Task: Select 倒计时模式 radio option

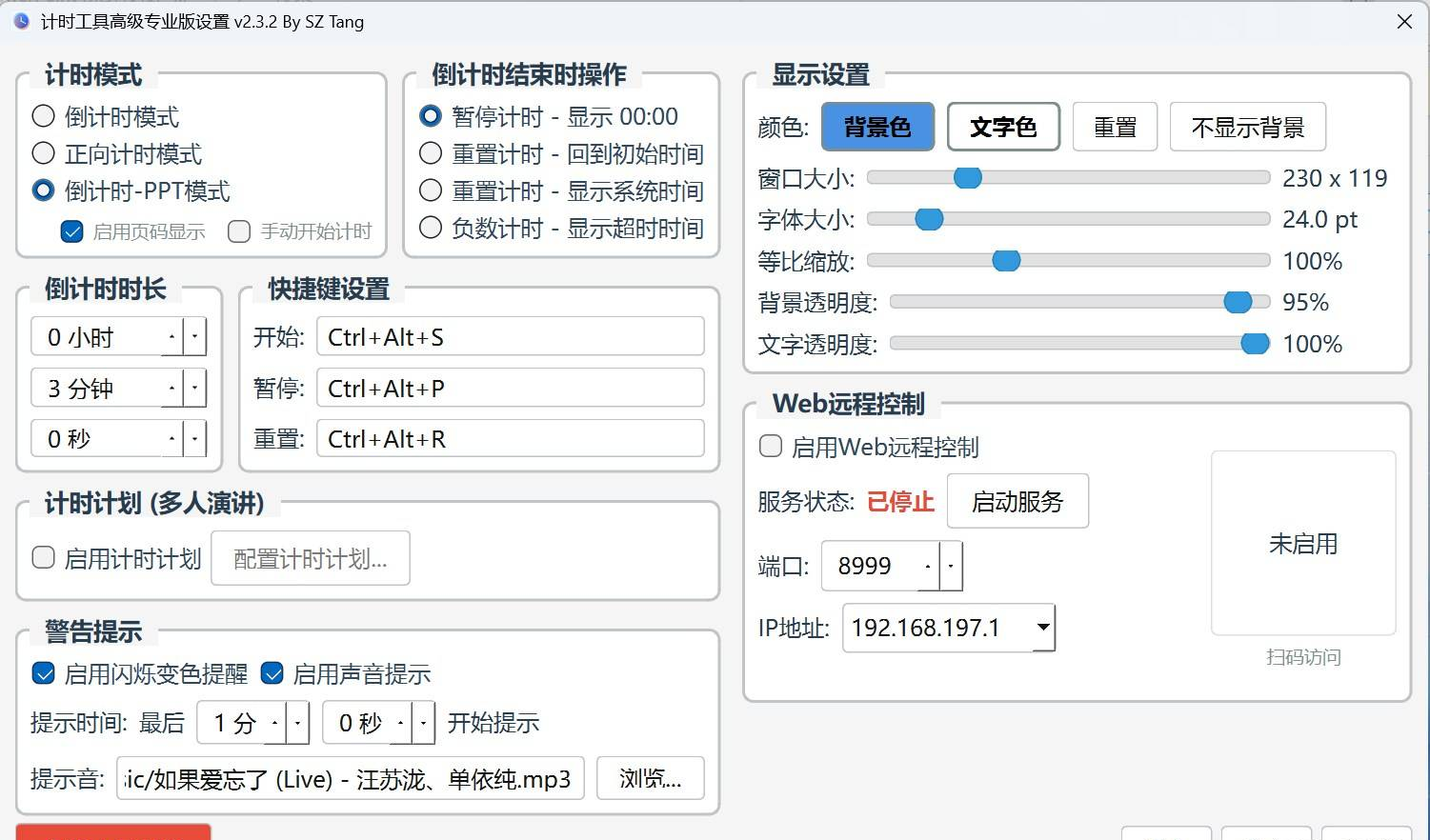Action: coord(44,117)
